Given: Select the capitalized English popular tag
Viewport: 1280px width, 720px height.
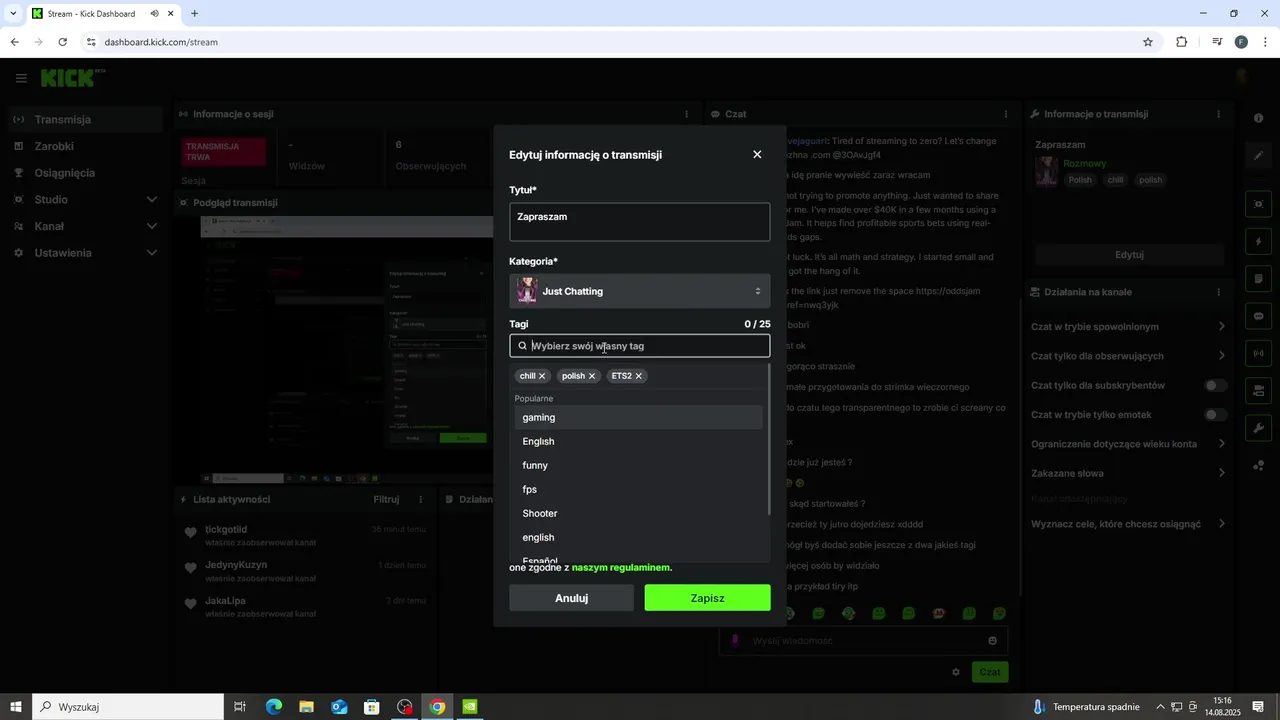Looking at the screenshot, I should pos(638,442).
